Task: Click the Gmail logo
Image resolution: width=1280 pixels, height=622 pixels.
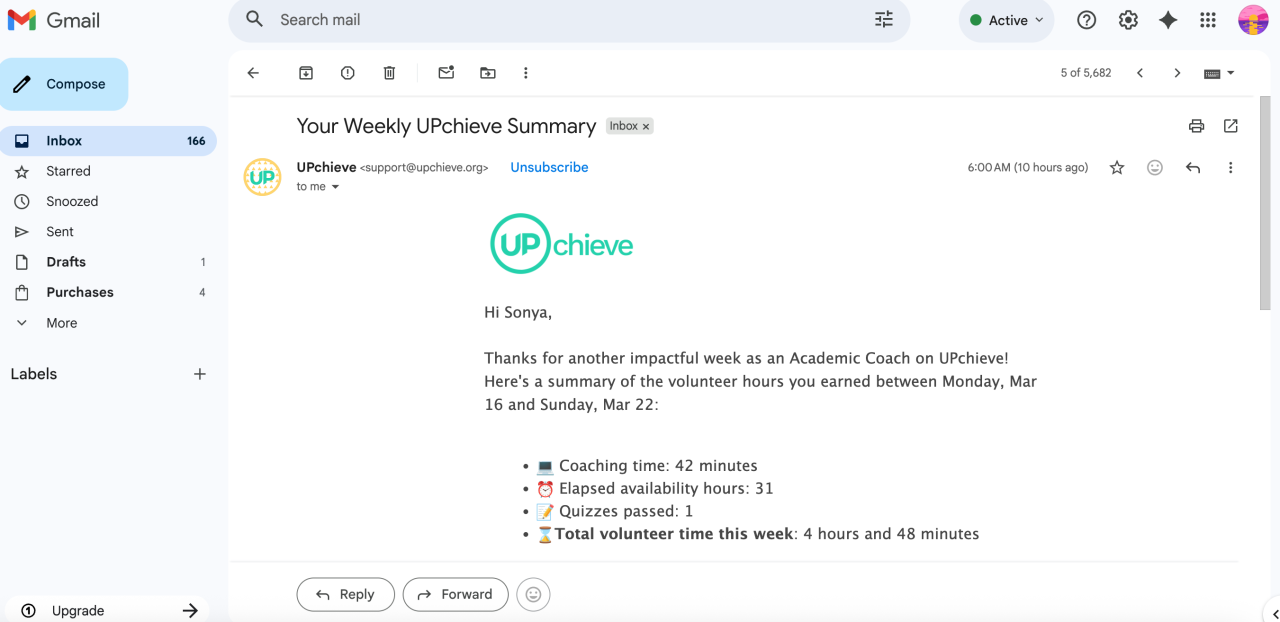Action: 54,20
